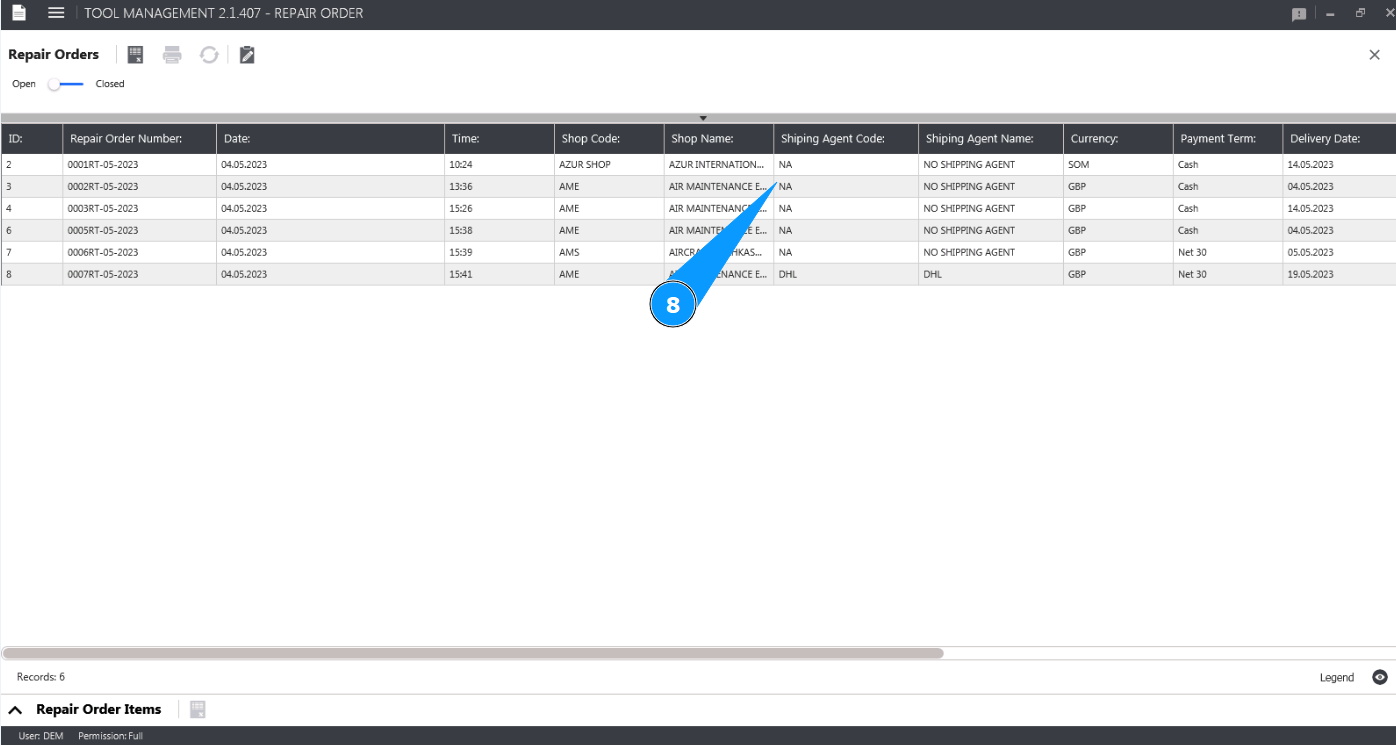
Task: Click Net 30 in the 0007RT-05-2023 row
Action: pos(1229,275)
